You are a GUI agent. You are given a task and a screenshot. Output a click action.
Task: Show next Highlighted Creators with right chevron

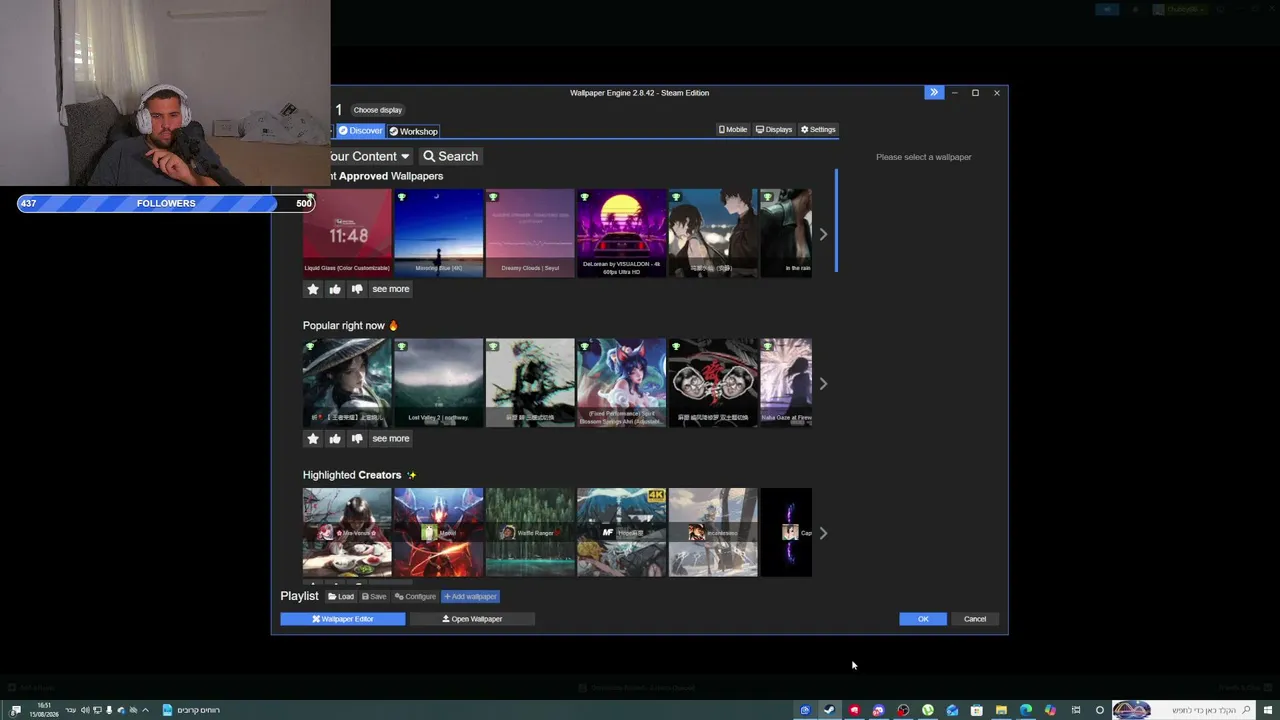coord(823,533)
